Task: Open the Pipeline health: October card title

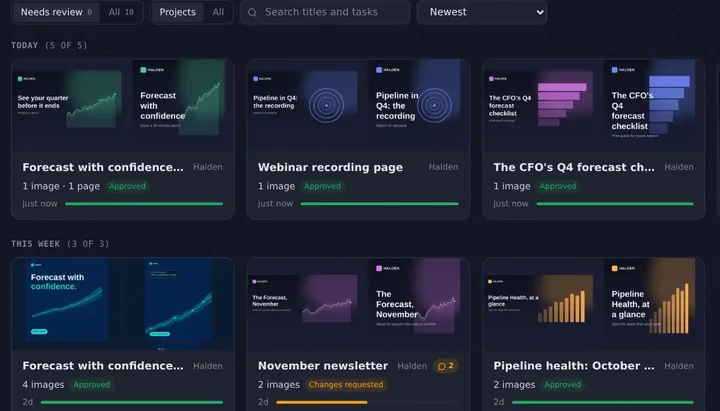Action: point(574,366)
